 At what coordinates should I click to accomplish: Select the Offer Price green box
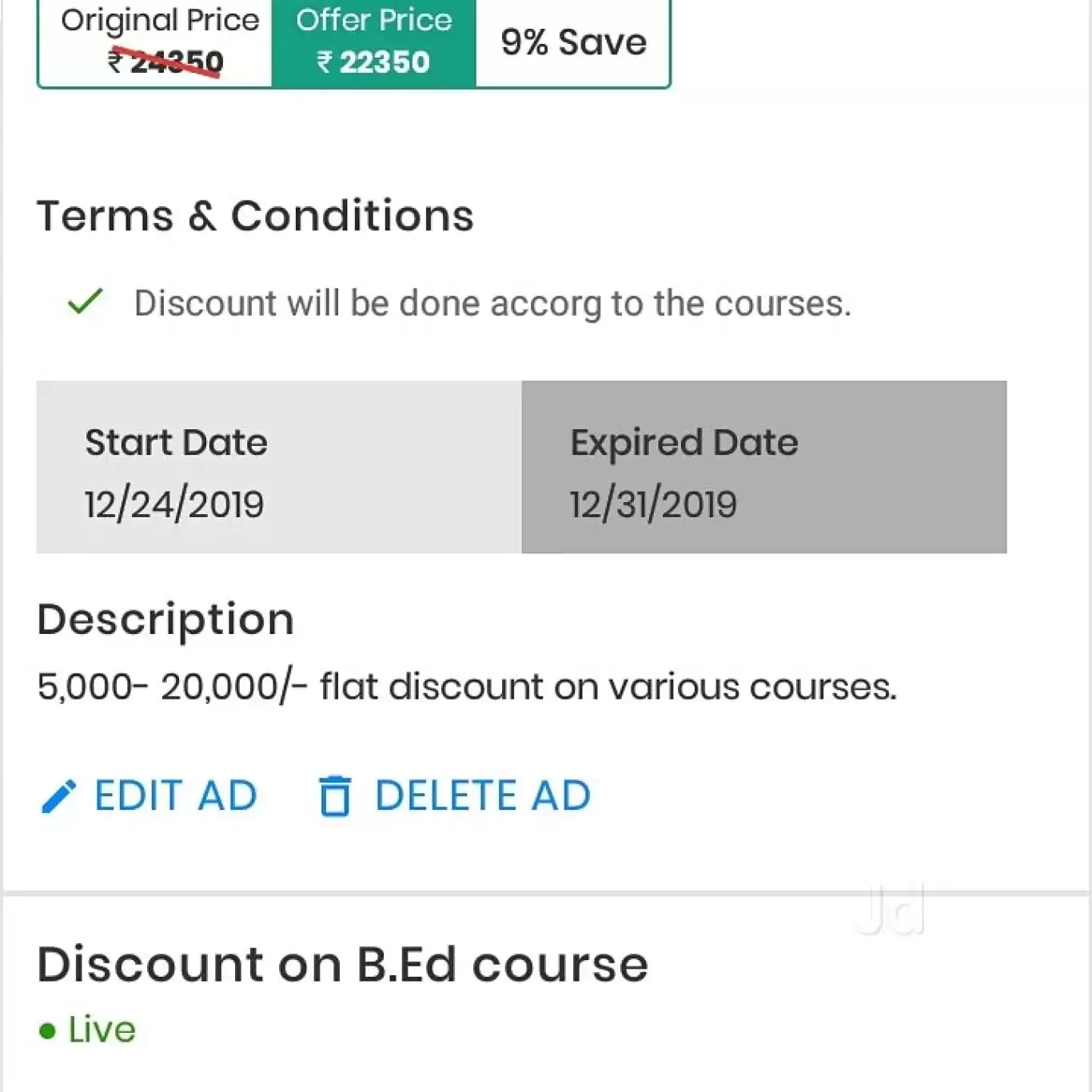pos(373,42)
